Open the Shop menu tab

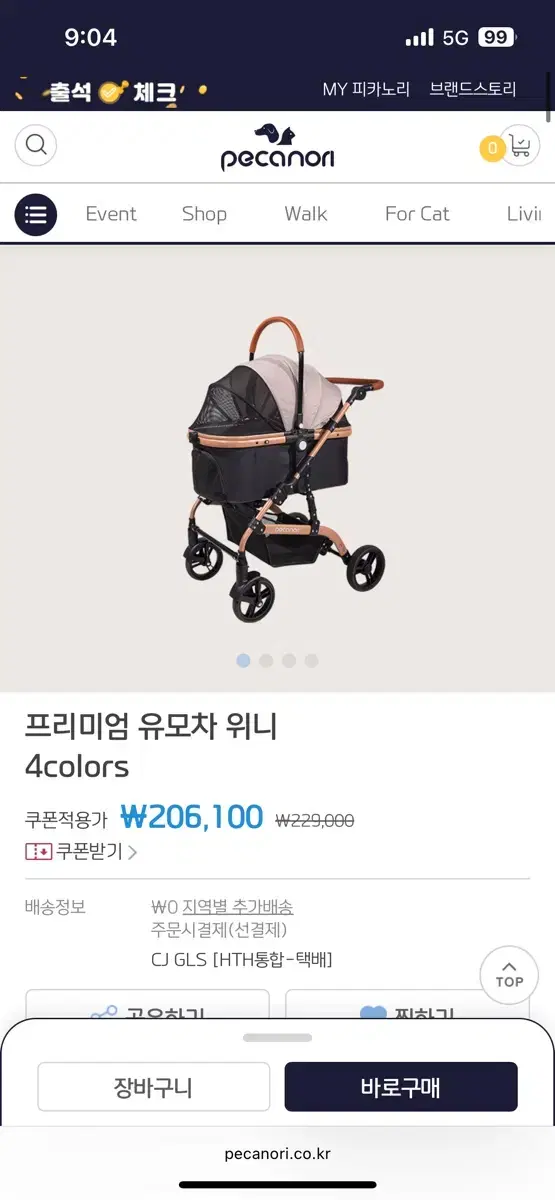(204, 214)
